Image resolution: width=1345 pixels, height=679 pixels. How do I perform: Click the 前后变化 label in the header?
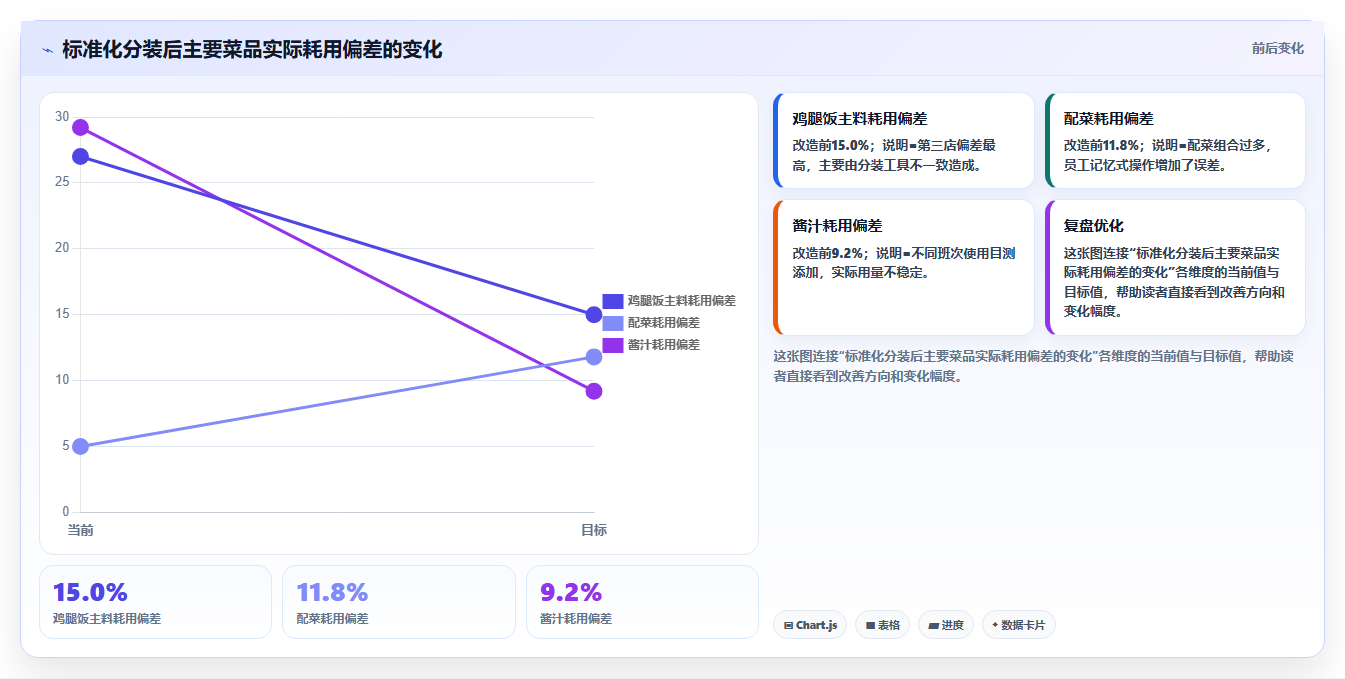1277,48
